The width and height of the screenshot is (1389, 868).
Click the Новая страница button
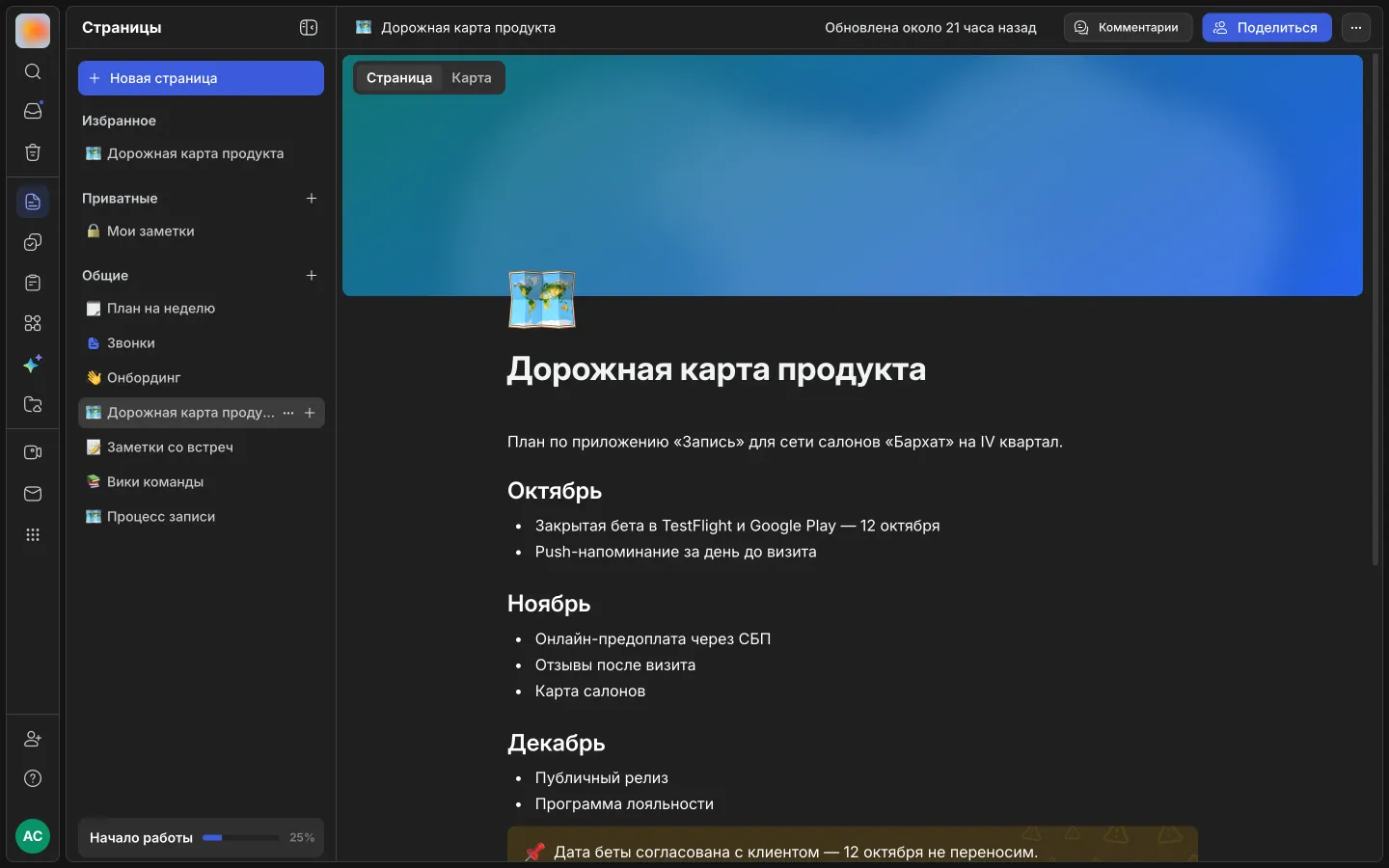[201, 78]
